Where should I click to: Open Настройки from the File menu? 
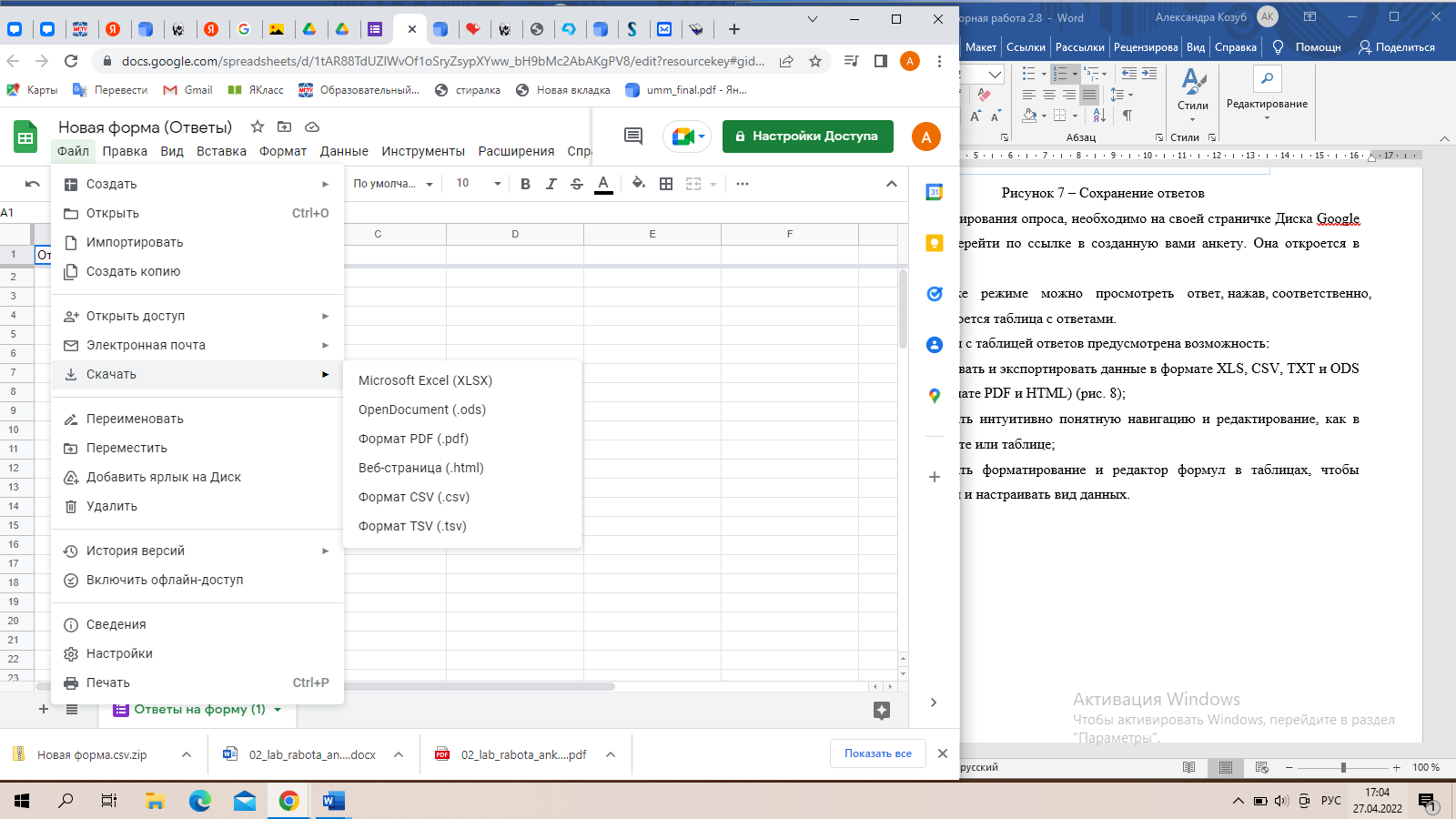tap(197, 653)
